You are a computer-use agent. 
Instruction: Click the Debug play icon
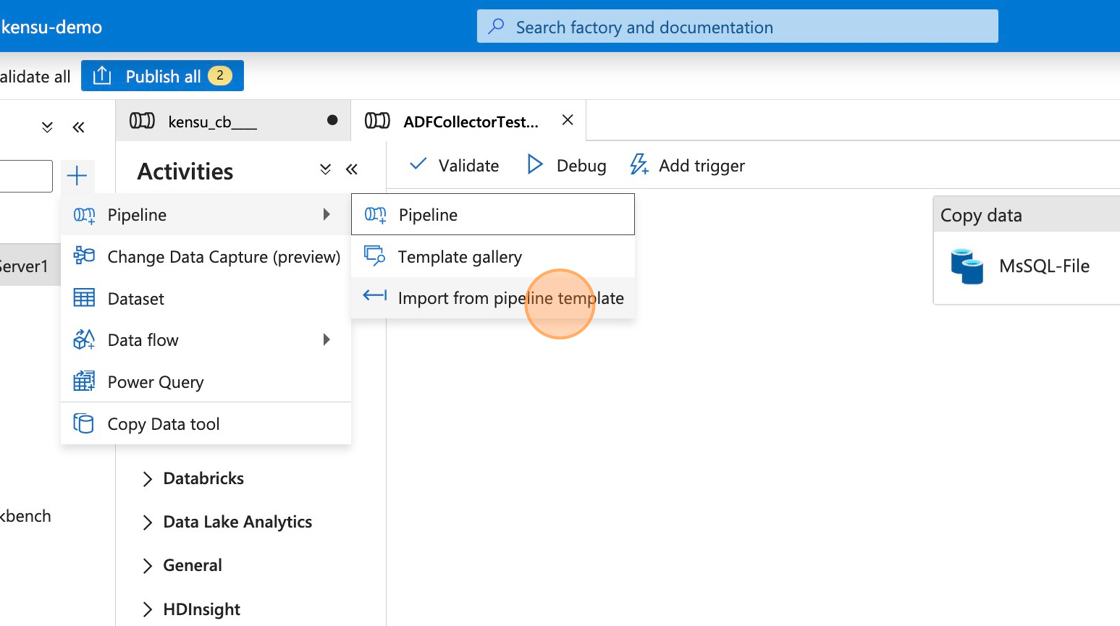click(x=534, y=165)
